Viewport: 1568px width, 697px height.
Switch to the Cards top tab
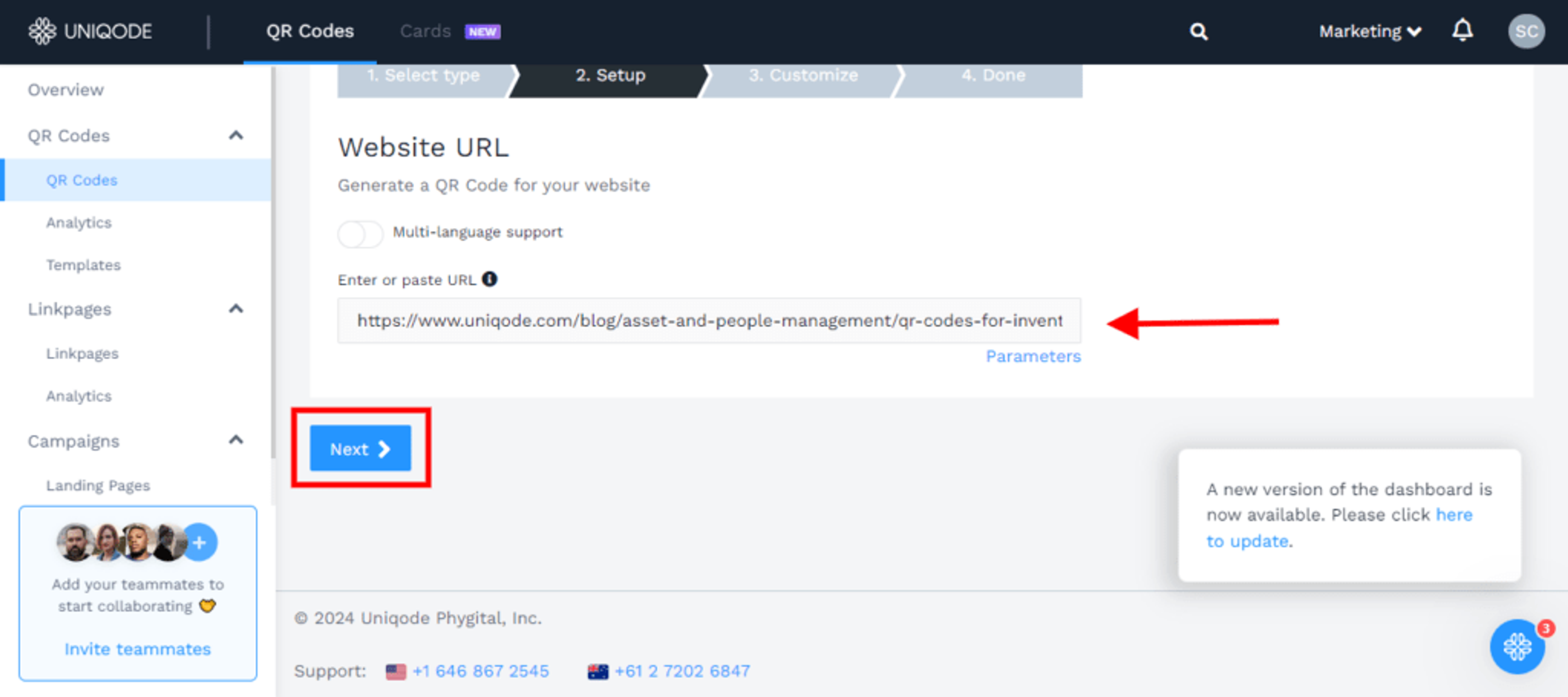coord(425,31)
